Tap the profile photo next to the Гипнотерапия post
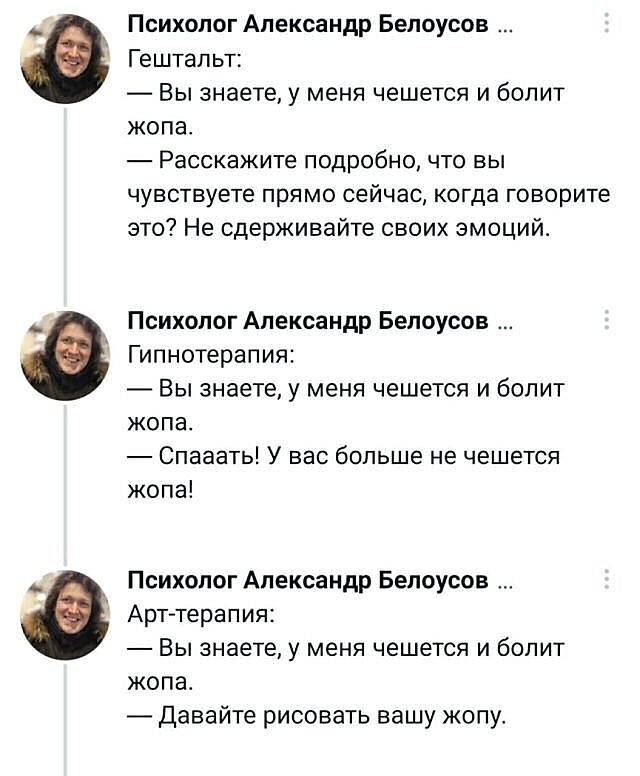 click(65, 355)
